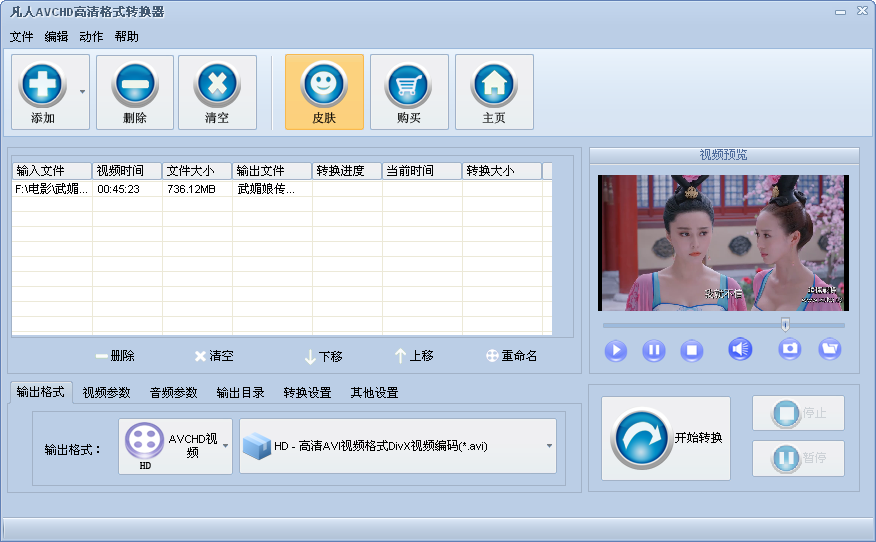Open the 动作 menu
Image resolution: width=876 pixels, height=542 pixels.
(x=91, y=37)
